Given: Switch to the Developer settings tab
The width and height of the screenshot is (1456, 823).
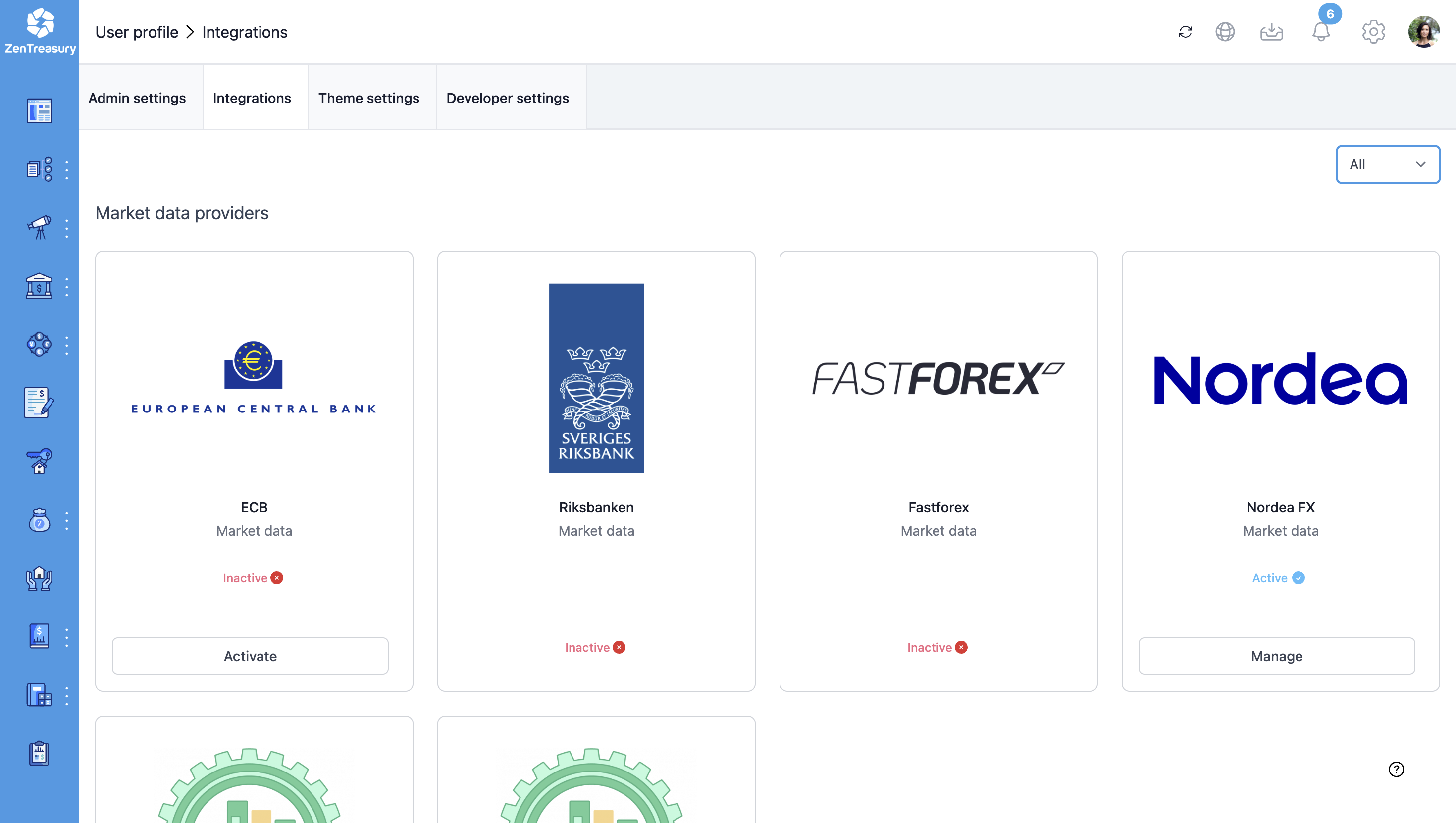Looking at the screenshot, I should [x=507, y=98].
